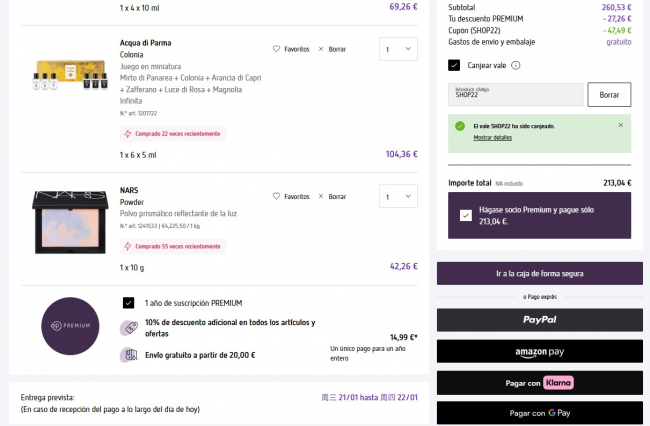Screen dimensions: 650x426
Task: Dismiss the SHOP22 coupon success message
Action: [x=620, y=125]
